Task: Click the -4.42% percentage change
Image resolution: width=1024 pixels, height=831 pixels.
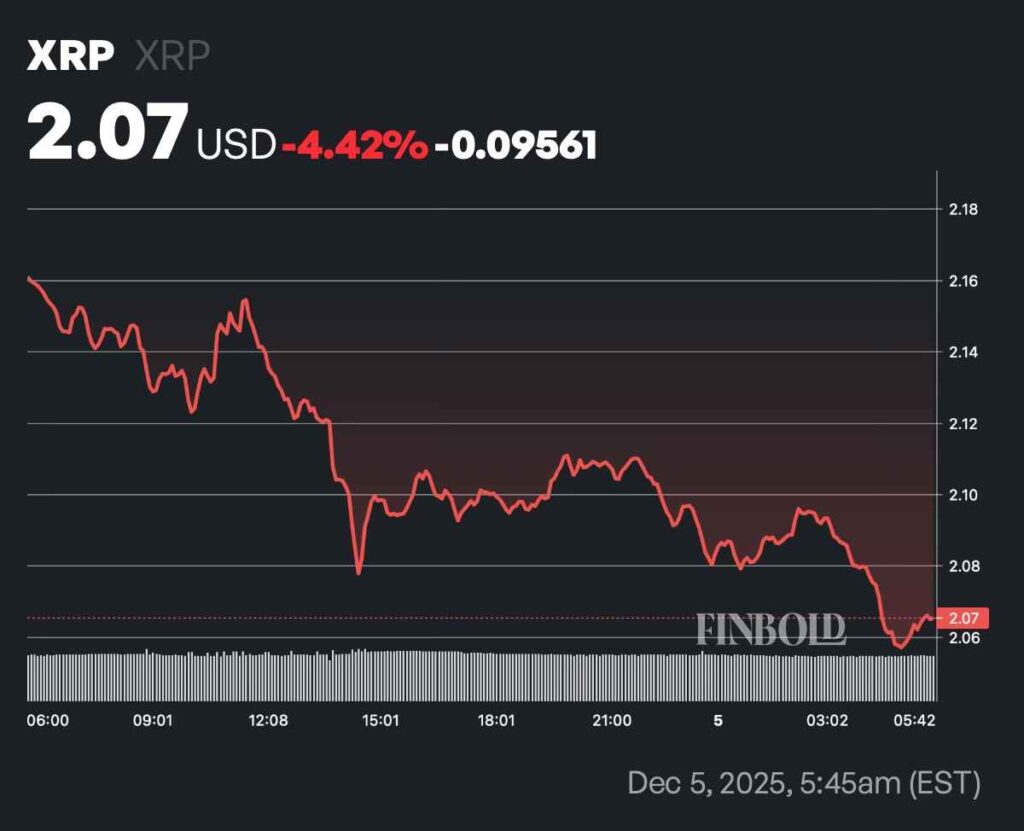Action: [x=354, y=145]
